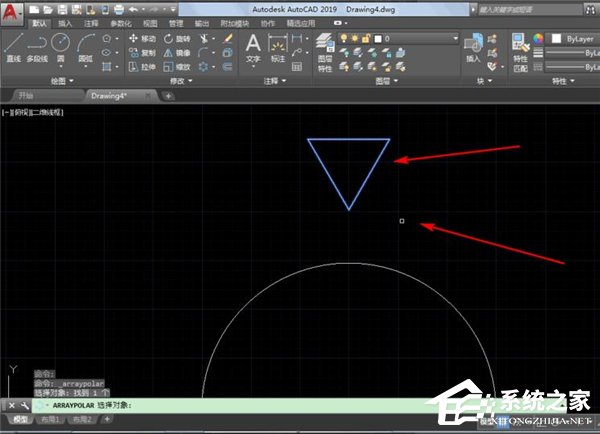Screen dimensions: 600x434
Task: Click the new drawing tab plus button
Action: [x=169, y=95]
